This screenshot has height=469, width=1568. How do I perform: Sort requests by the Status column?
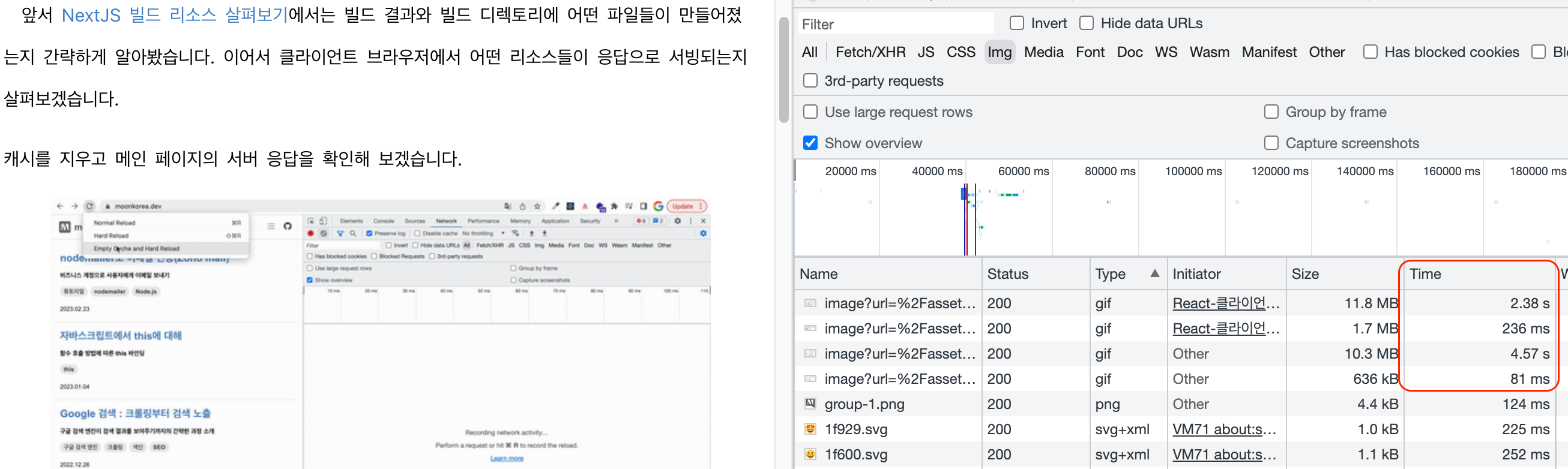click(1036, 273)
